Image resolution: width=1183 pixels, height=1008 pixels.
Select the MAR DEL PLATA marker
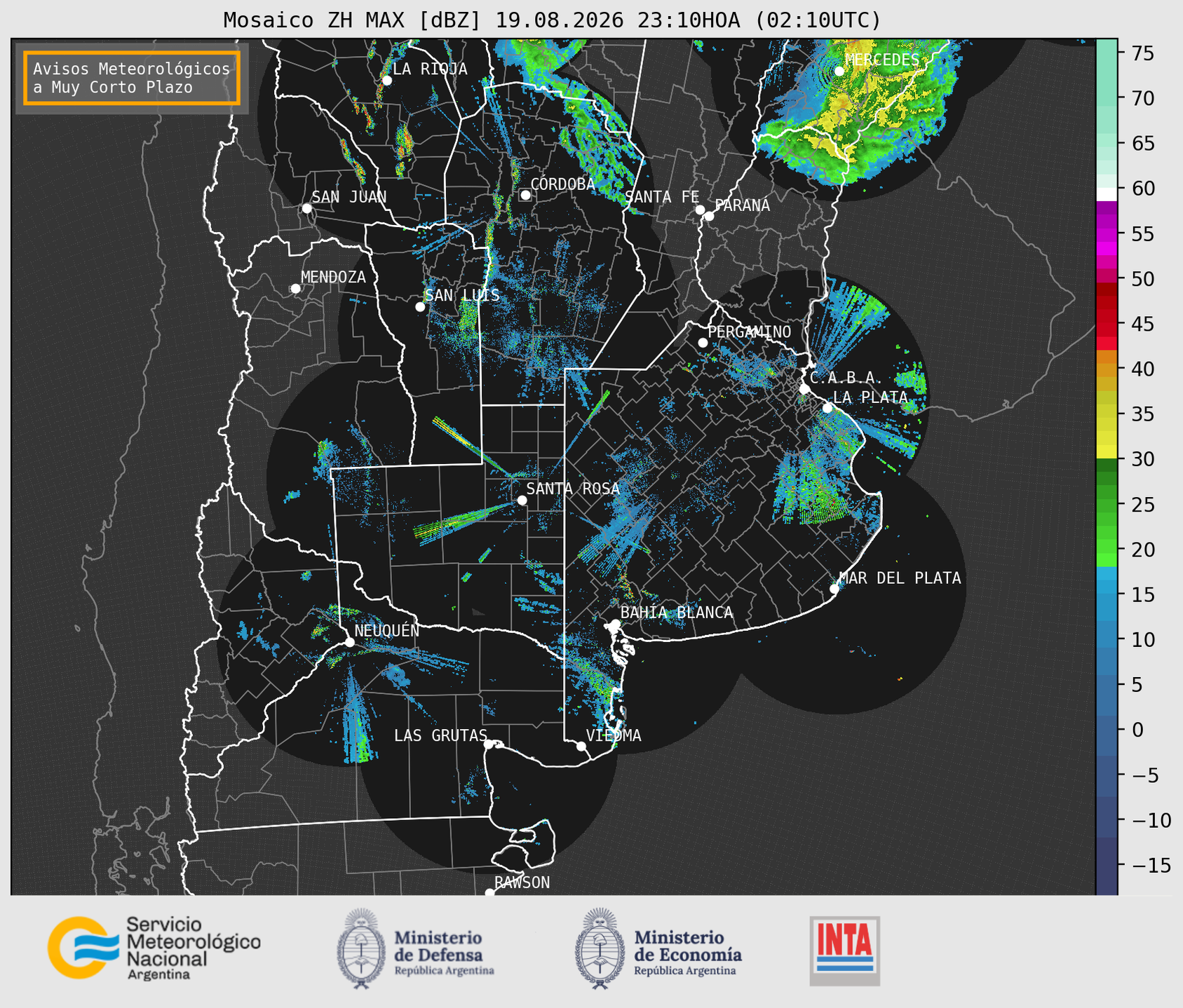tap(834, 589)
